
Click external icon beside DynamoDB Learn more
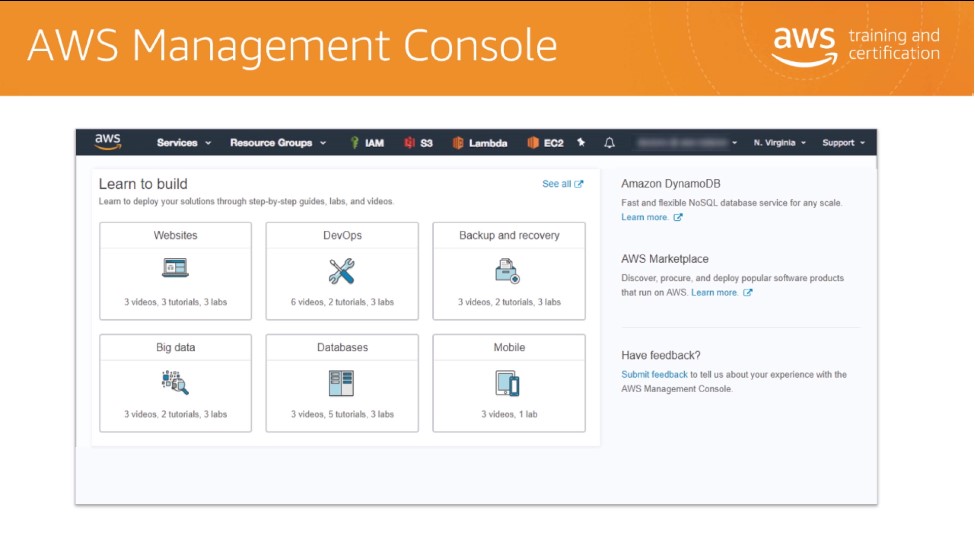pos(678,217)
